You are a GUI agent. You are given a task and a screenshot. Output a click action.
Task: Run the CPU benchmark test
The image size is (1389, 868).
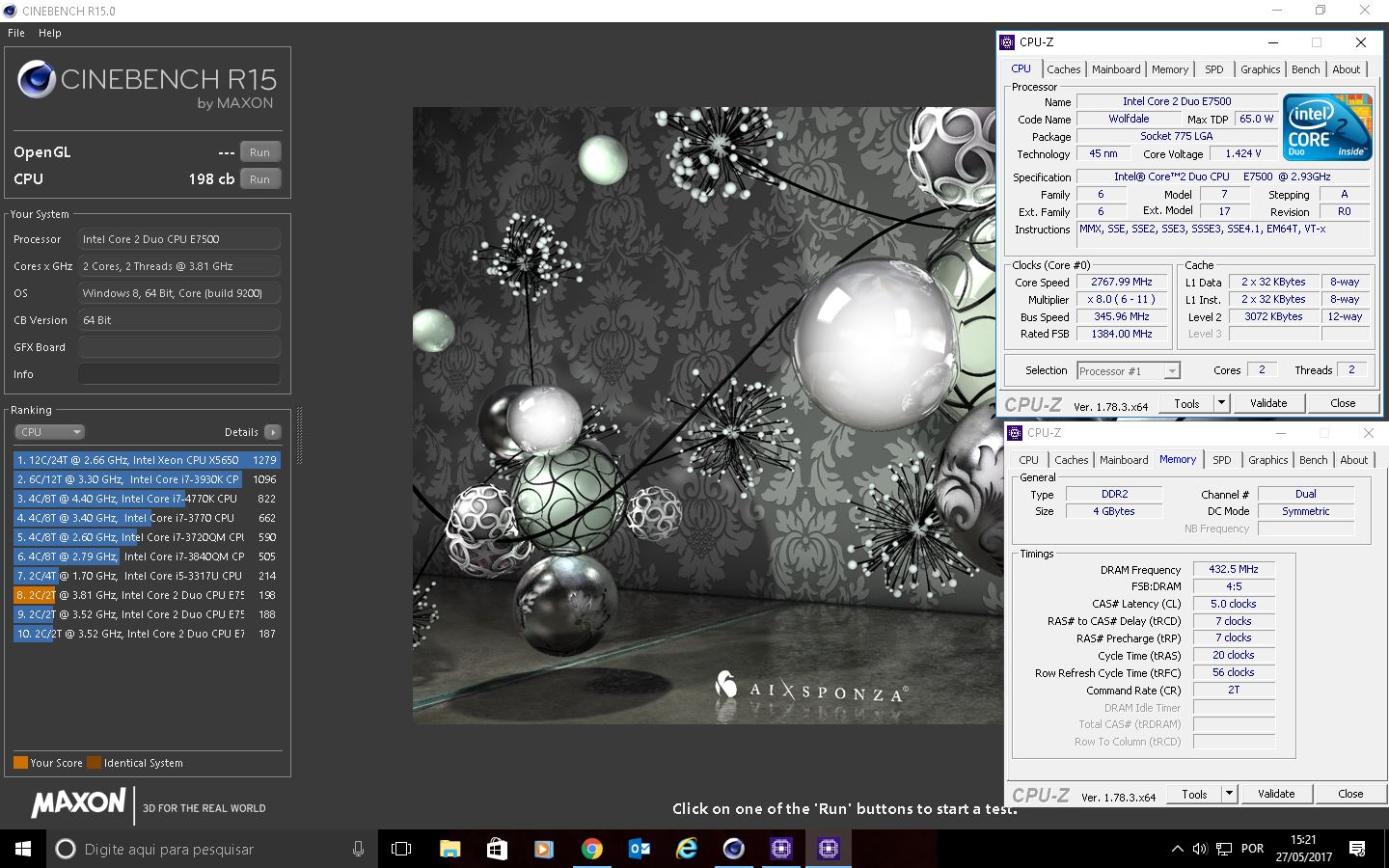(259, 179)
